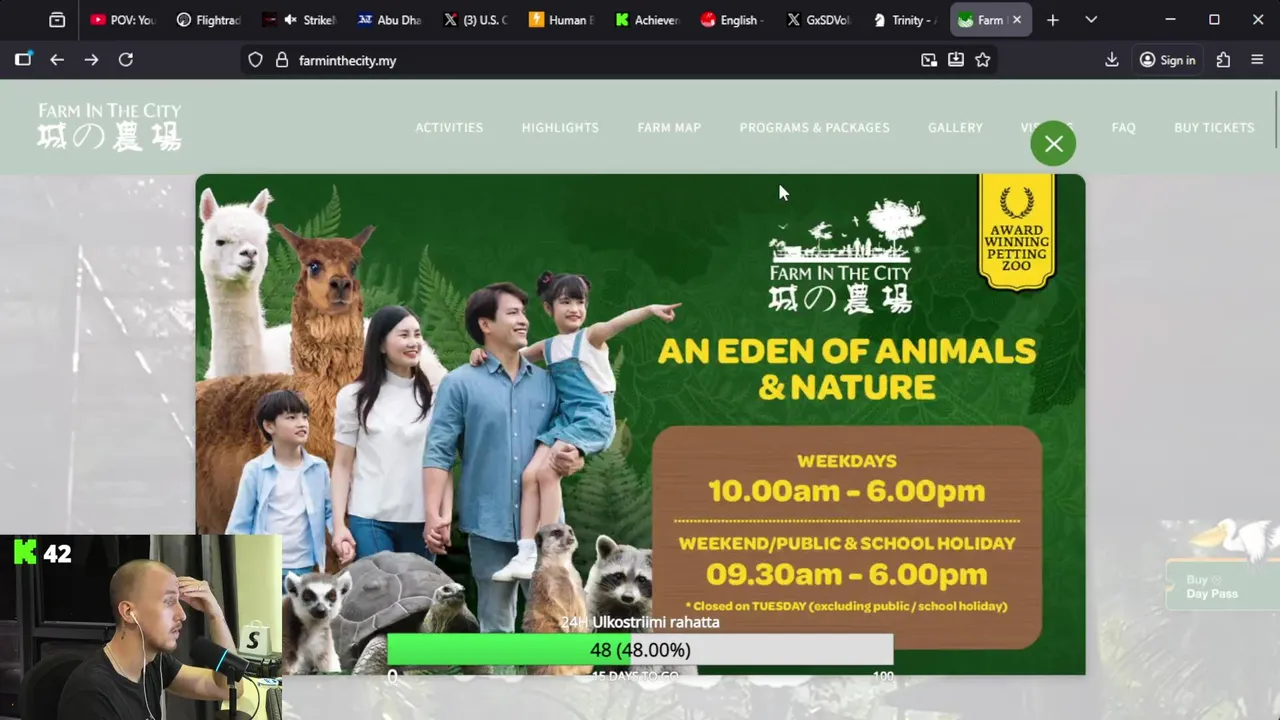The height and width of the screenshot is (720, 1280).
Task: Select the weekend hours 09.30am - 6.00pm text
Action: [x=847, y=575]
